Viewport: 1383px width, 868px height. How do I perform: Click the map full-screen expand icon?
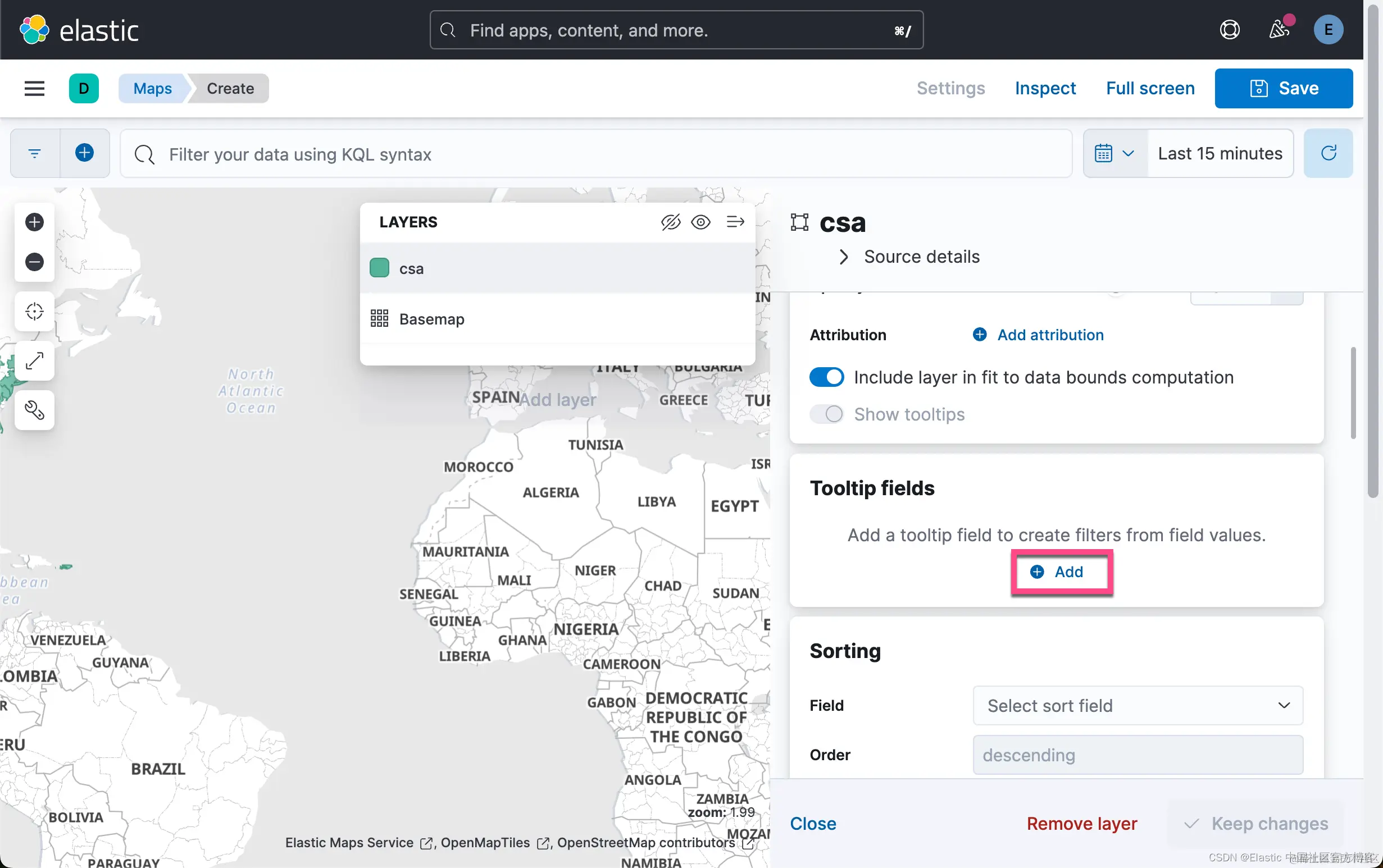(x=34, y=360)
